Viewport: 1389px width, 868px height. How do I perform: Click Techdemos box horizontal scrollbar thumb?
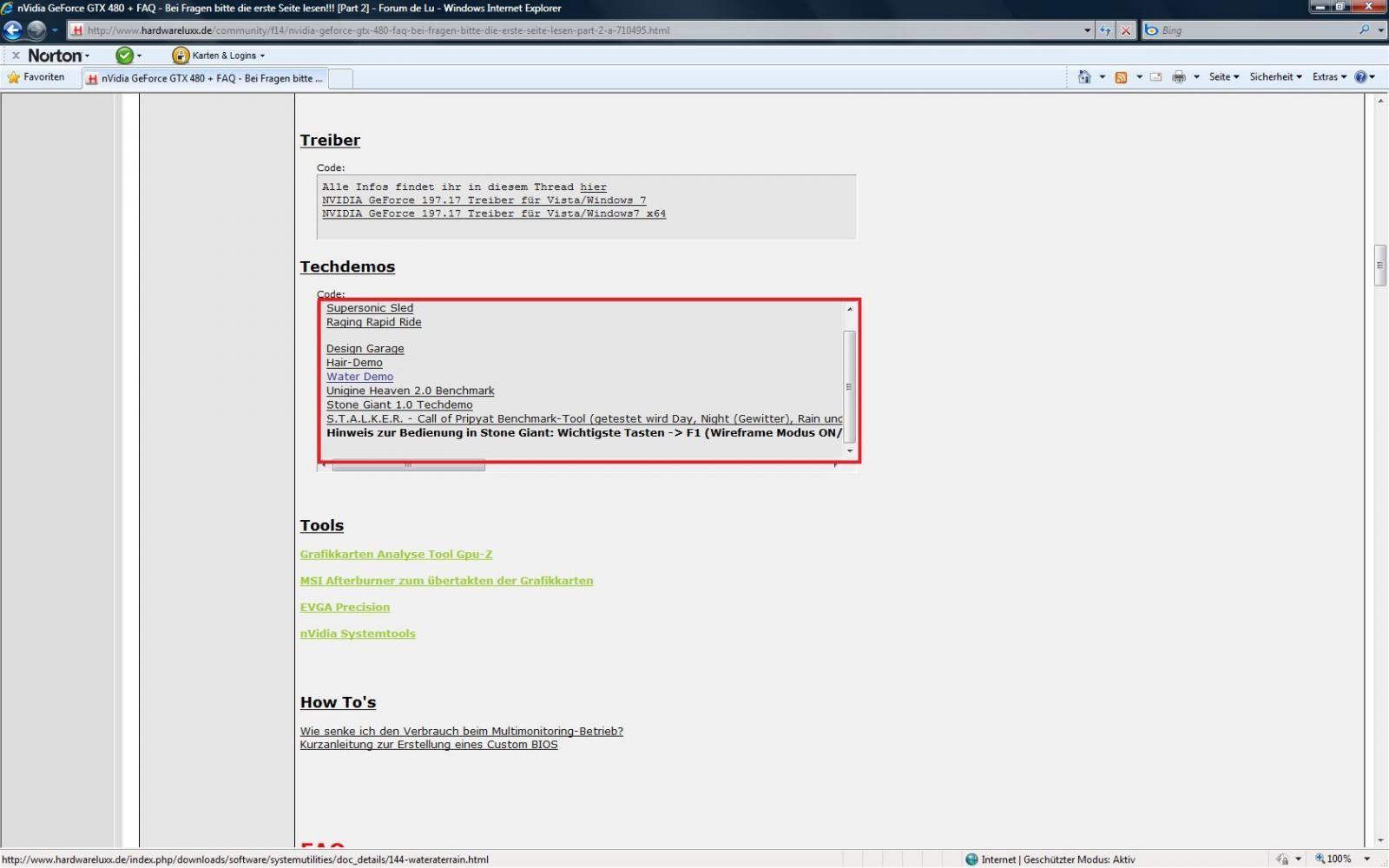(x=408, y=465)
